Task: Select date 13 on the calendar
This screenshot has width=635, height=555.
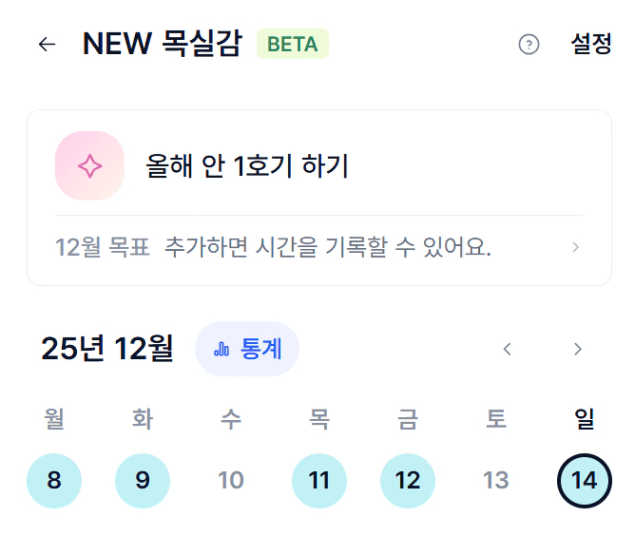Action: 496,480
